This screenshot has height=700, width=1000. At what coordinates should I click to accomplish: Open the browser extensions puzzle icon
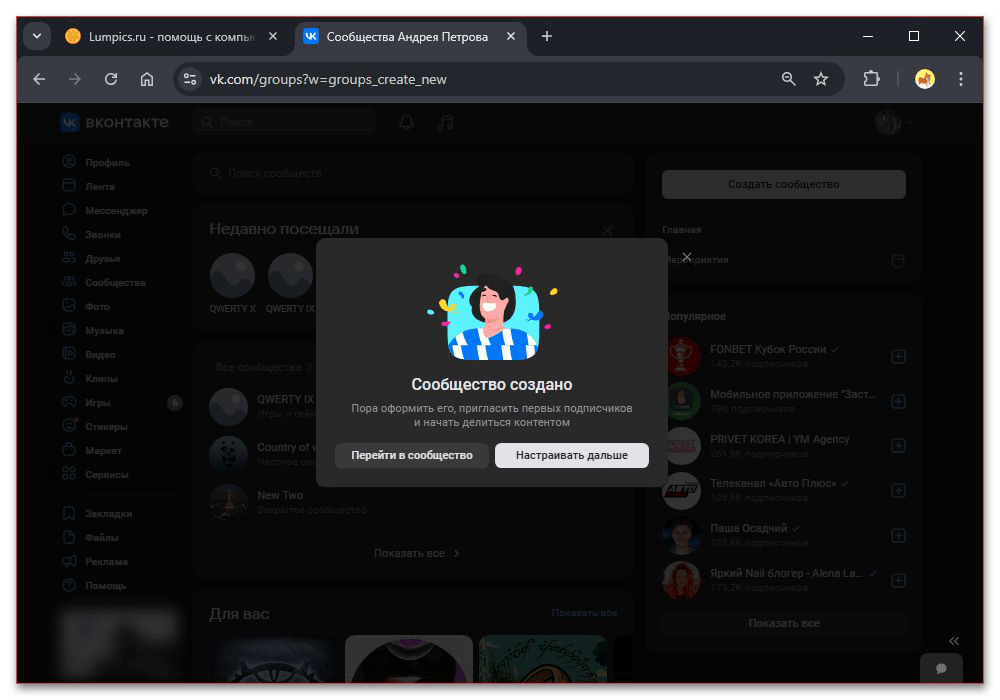pos(871,79)
